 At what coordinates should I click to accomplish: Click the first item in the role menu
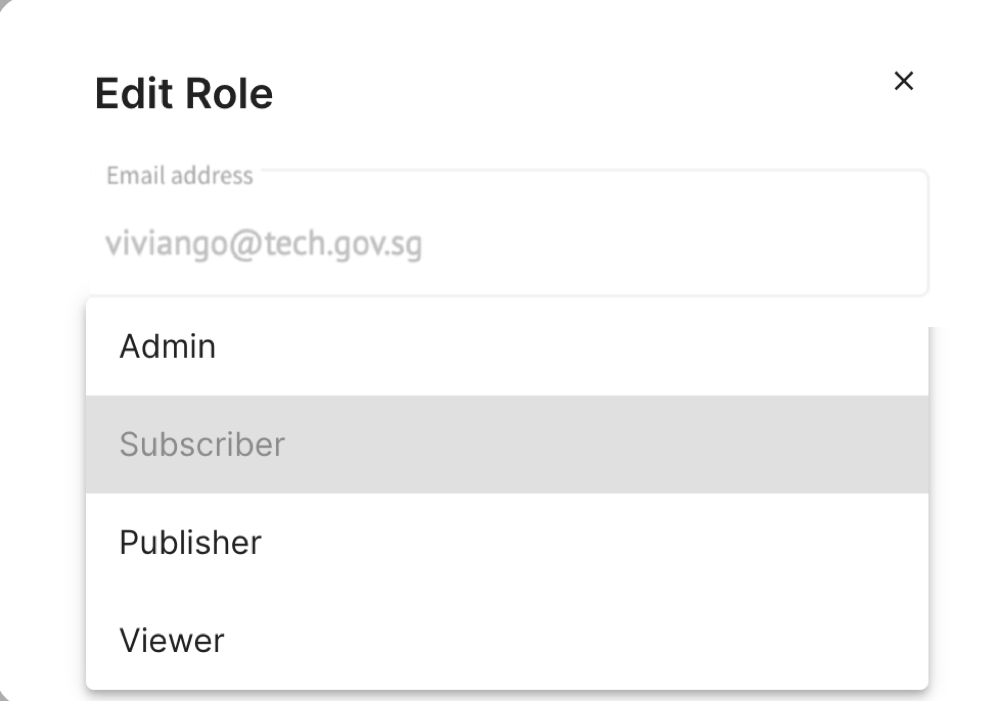pos(506,347)
